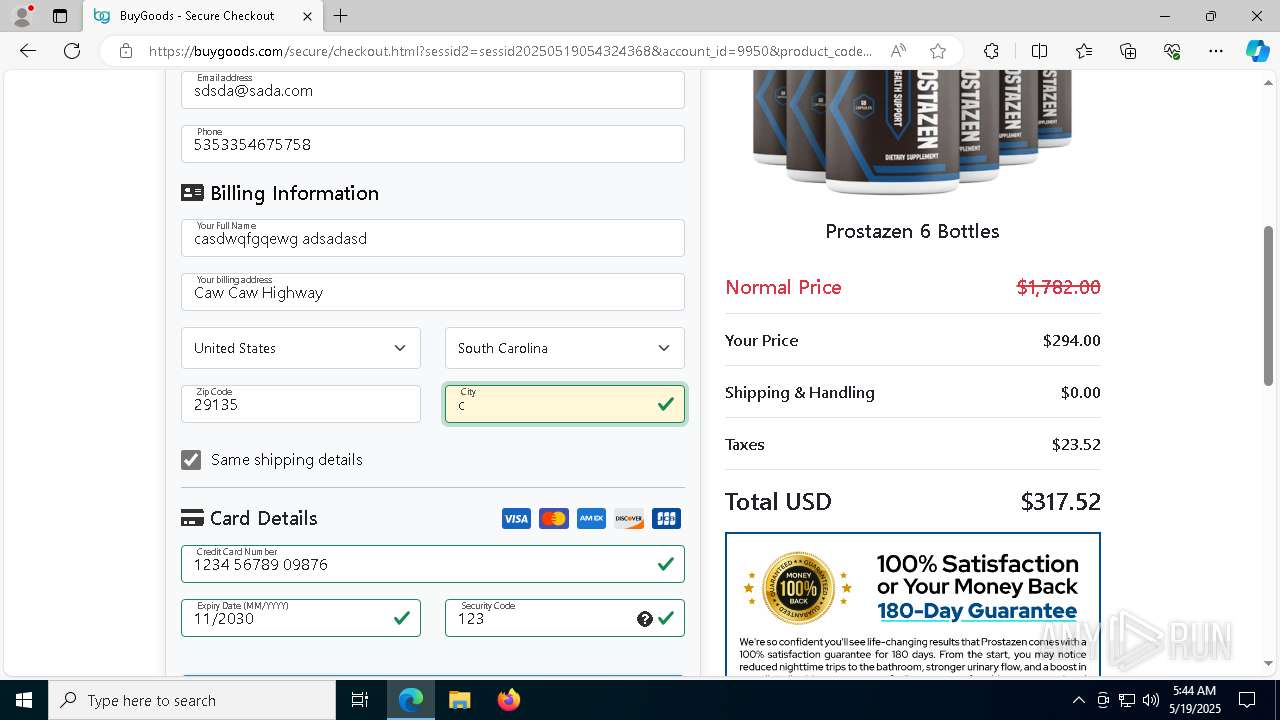Open the Security Code help question mark
The height and width of the screenshot is (720, 1280).
(645, 619)
